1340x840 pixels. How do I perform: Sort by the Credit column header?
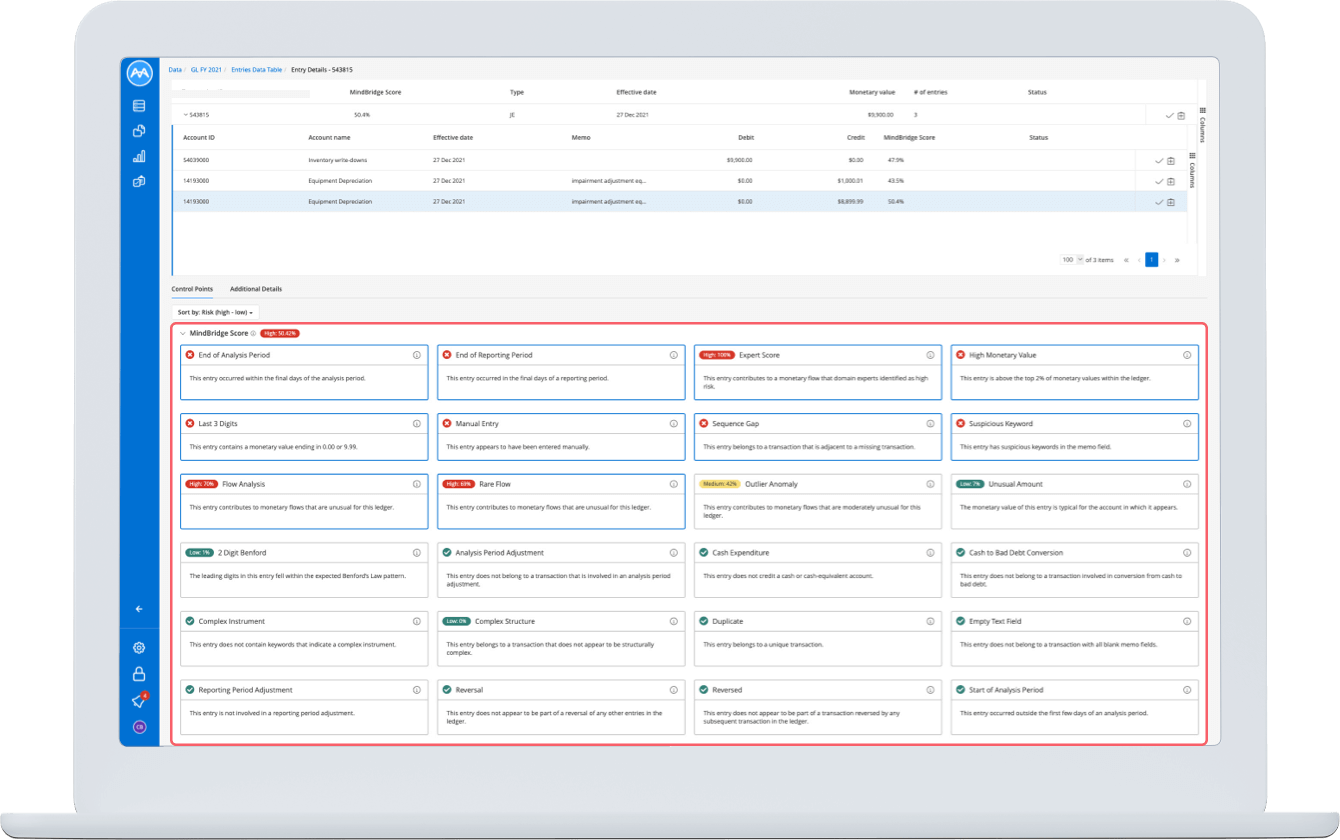[855, 138]
